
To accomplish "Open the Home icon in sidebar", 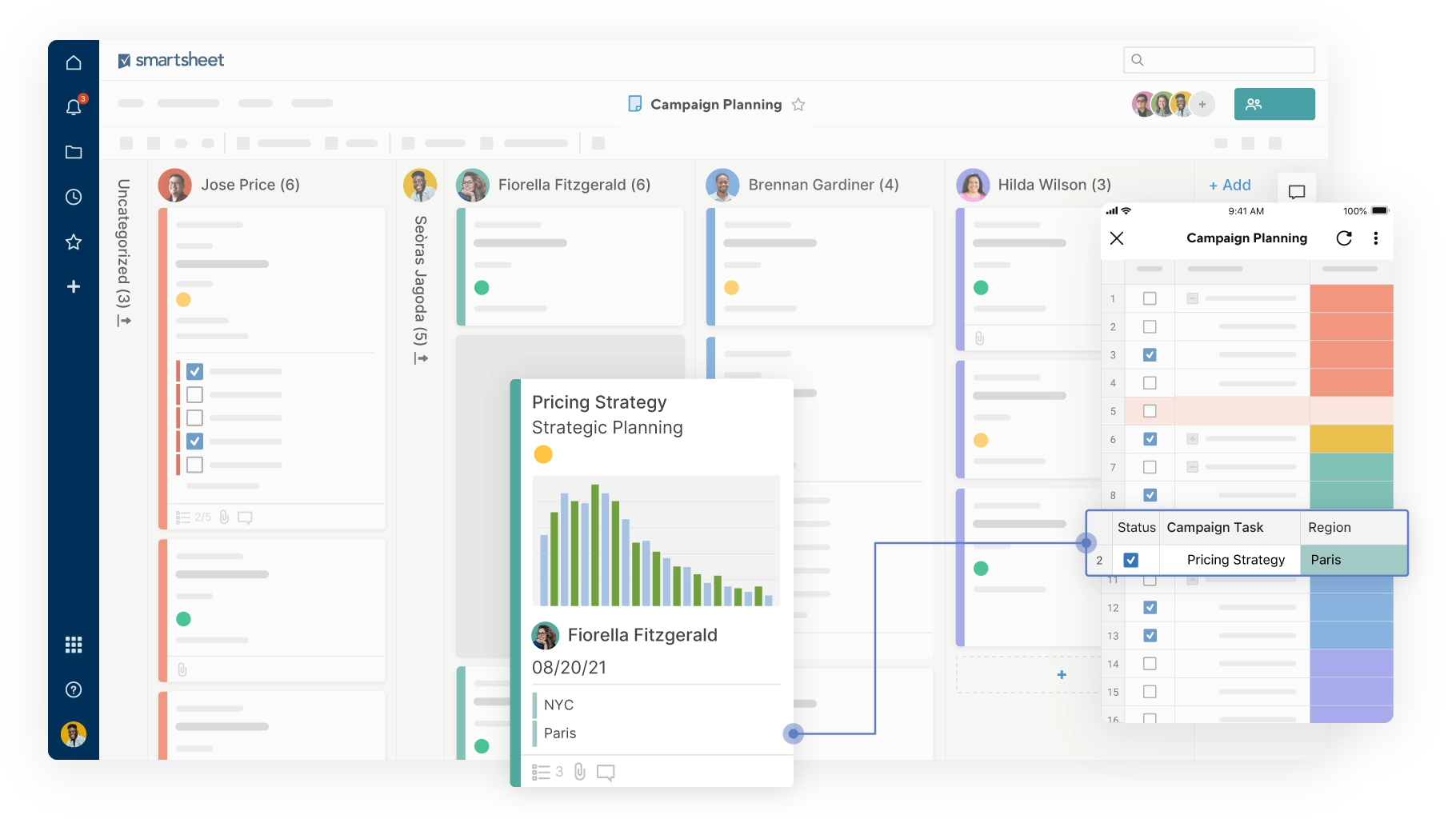I will (74, 62).
